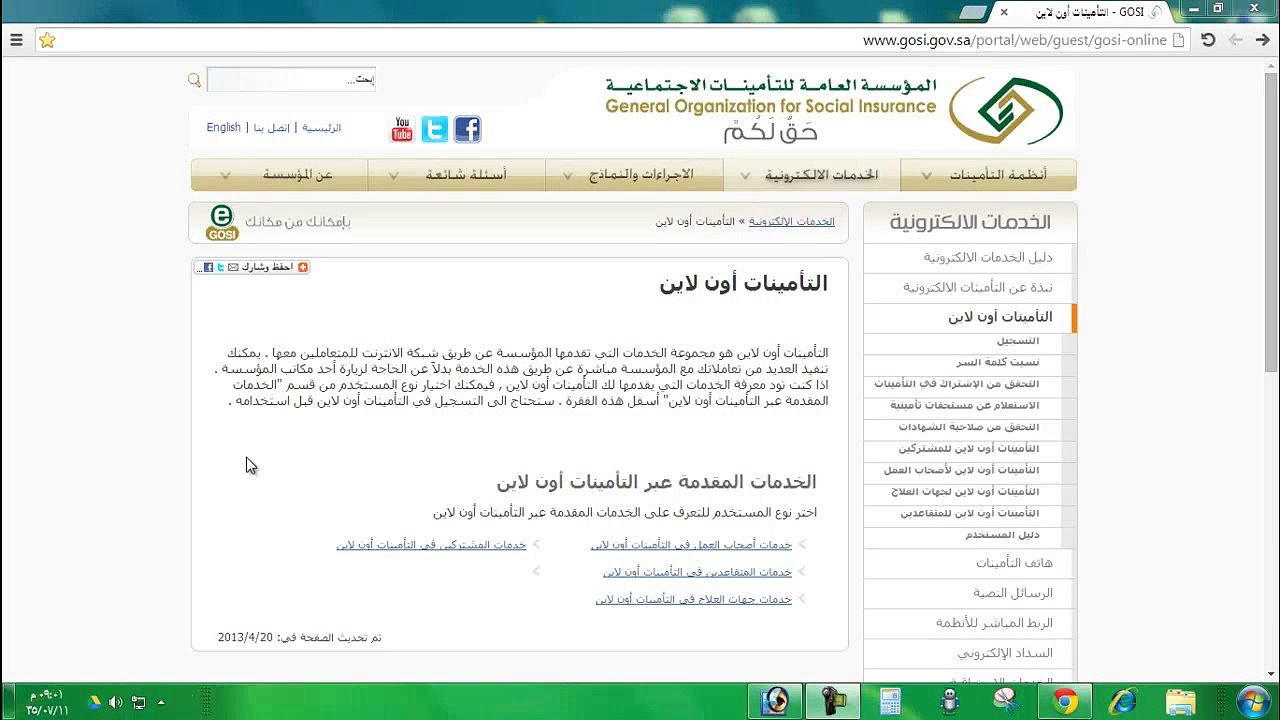Open خدمات جهات العلاج في التأمينات أون لاين
This screenshot has width=1280, height=720.
click(694, 599)
